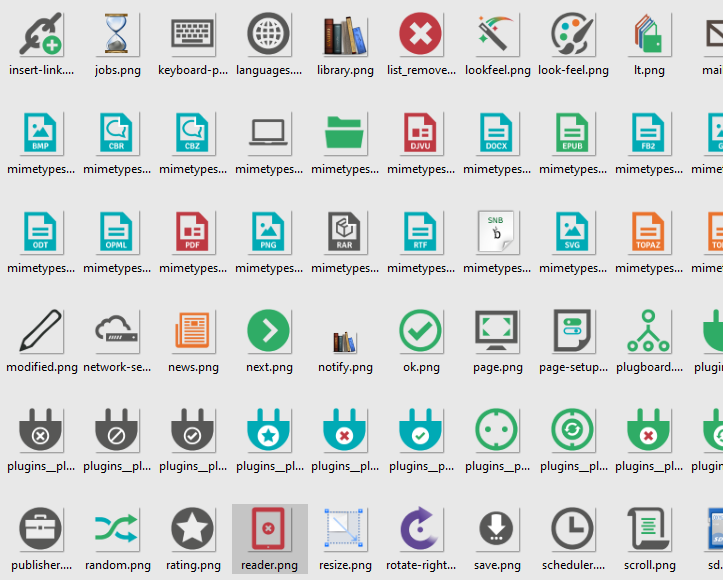Select the rotate-right purple arrow icon
The height and width of the screenshot is (580, 723).
point(419,529)
